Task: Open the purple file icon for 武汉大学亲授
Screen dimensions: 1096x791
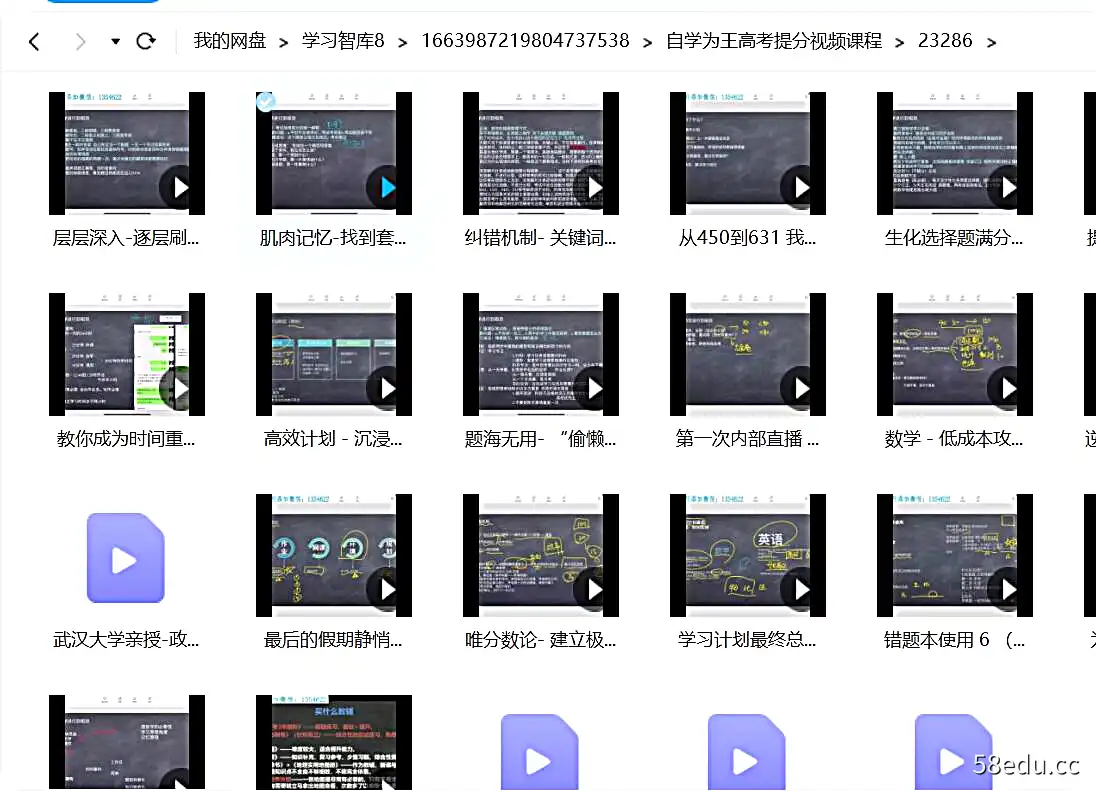Action: coord(126,558)
